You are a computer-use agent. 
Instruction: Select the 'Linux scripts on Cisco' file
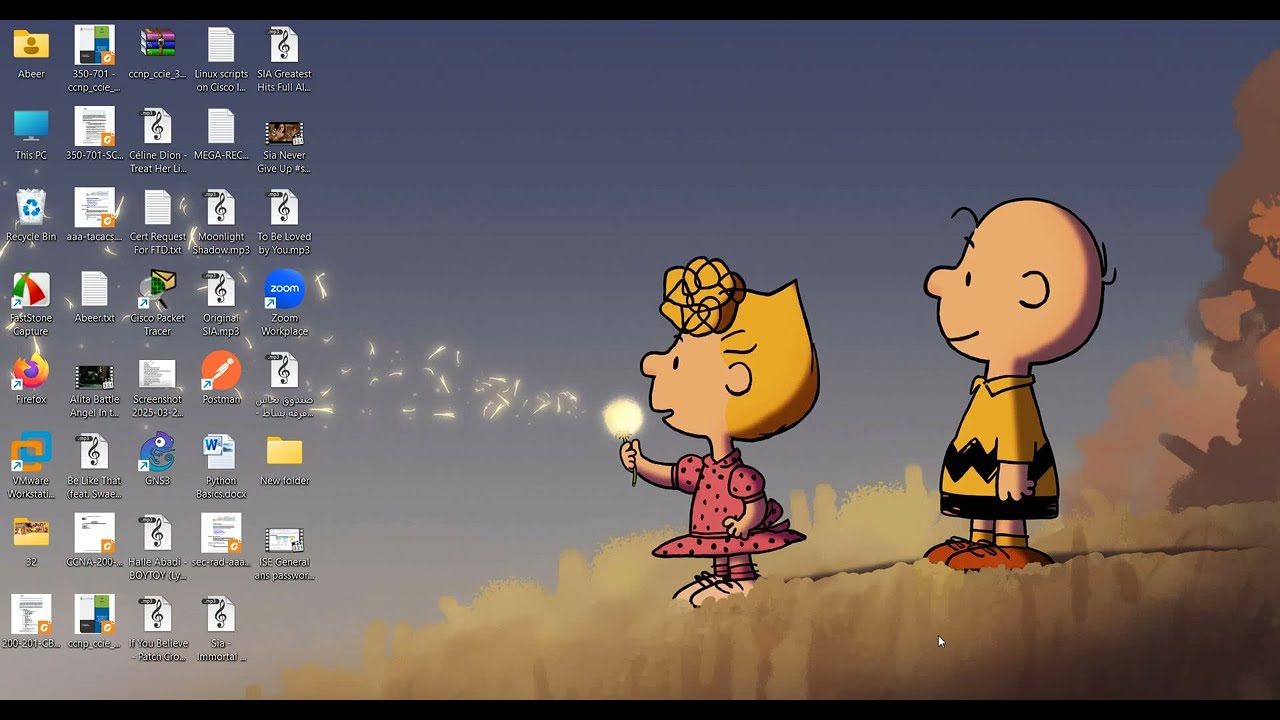221,46
